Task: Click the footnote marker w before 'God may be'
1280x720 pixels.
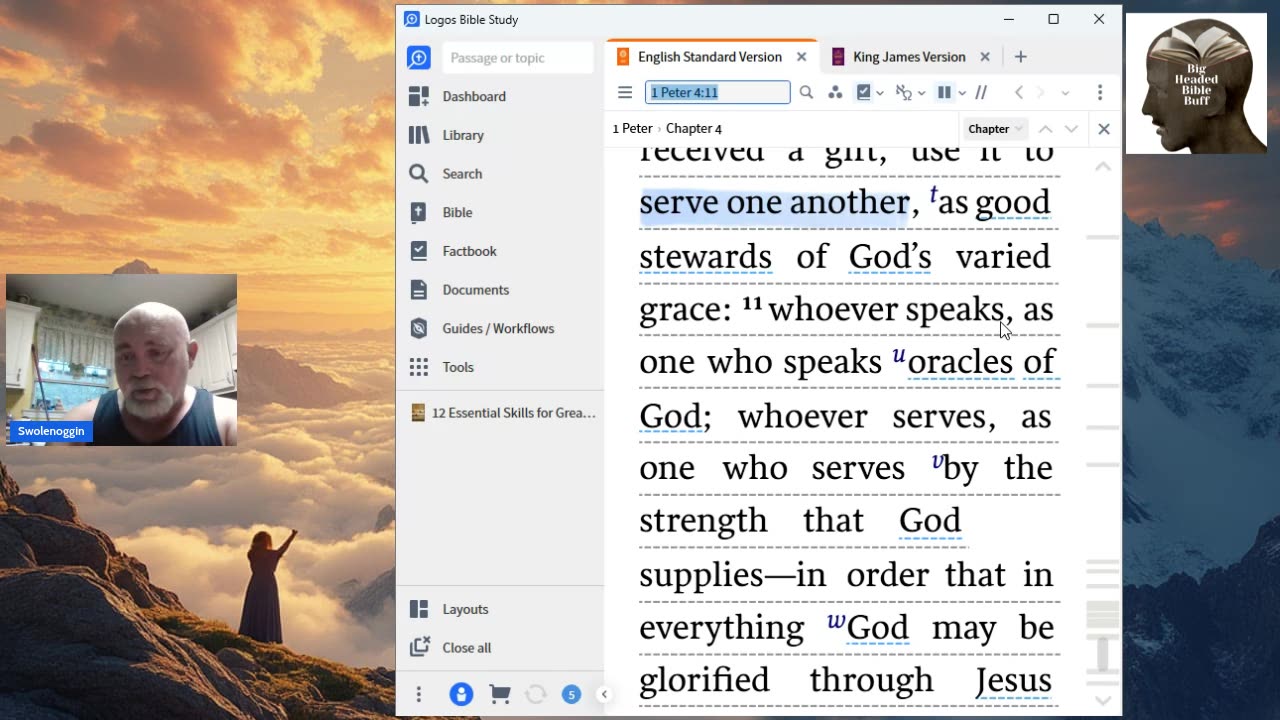Action: point(836,621)
